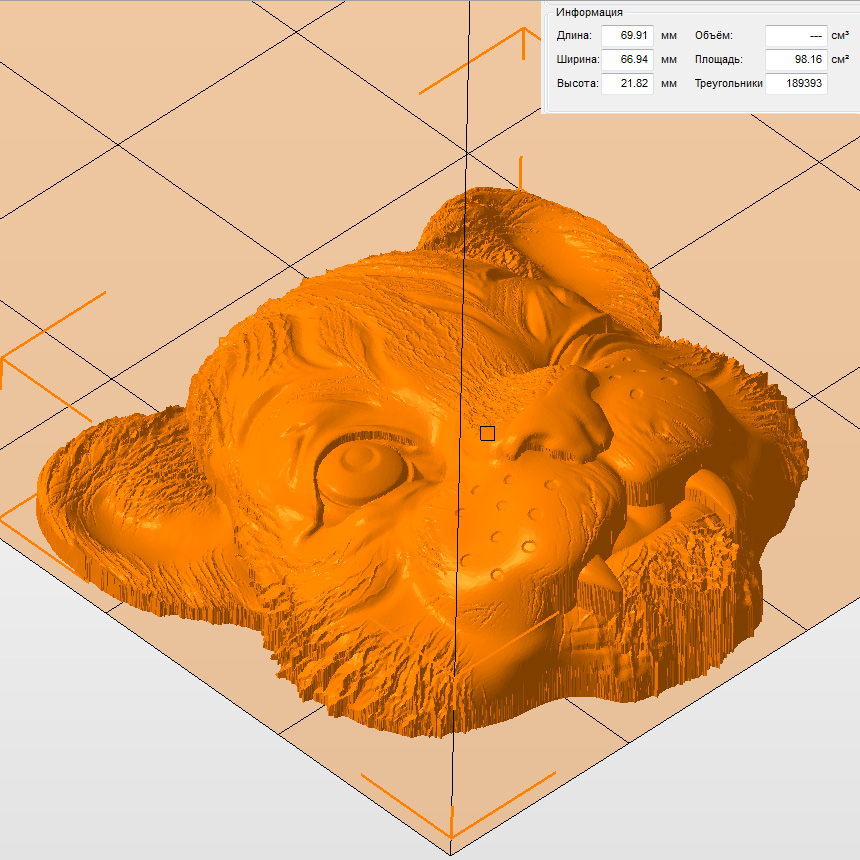Click the orange corner marker at bottom
860x860 pixels.
tap(452, 820)
